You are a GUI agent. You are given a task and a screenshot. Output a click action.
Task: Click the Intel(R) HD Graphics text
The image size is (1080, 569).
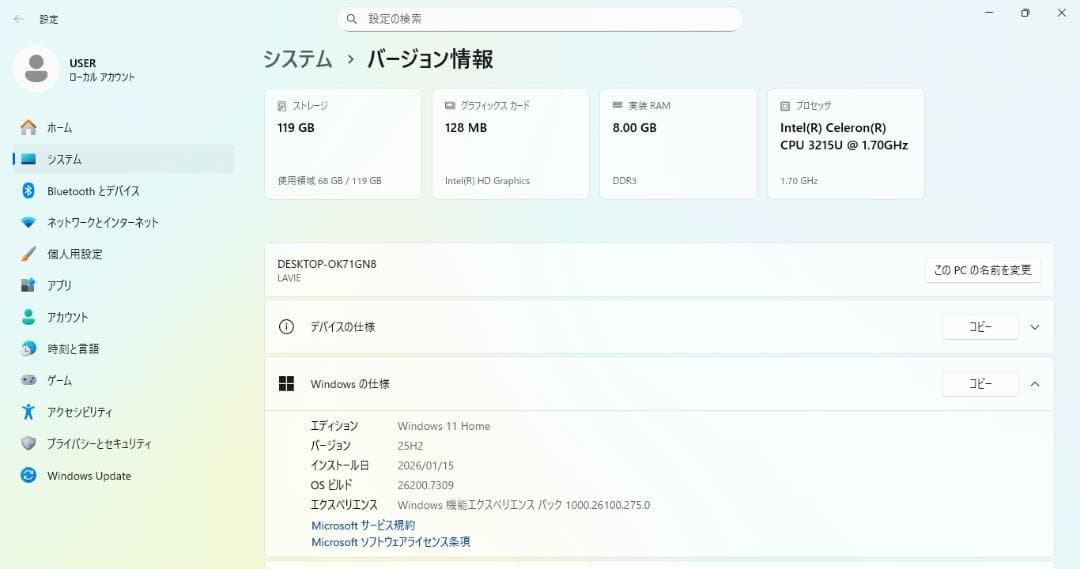point(487,180)
